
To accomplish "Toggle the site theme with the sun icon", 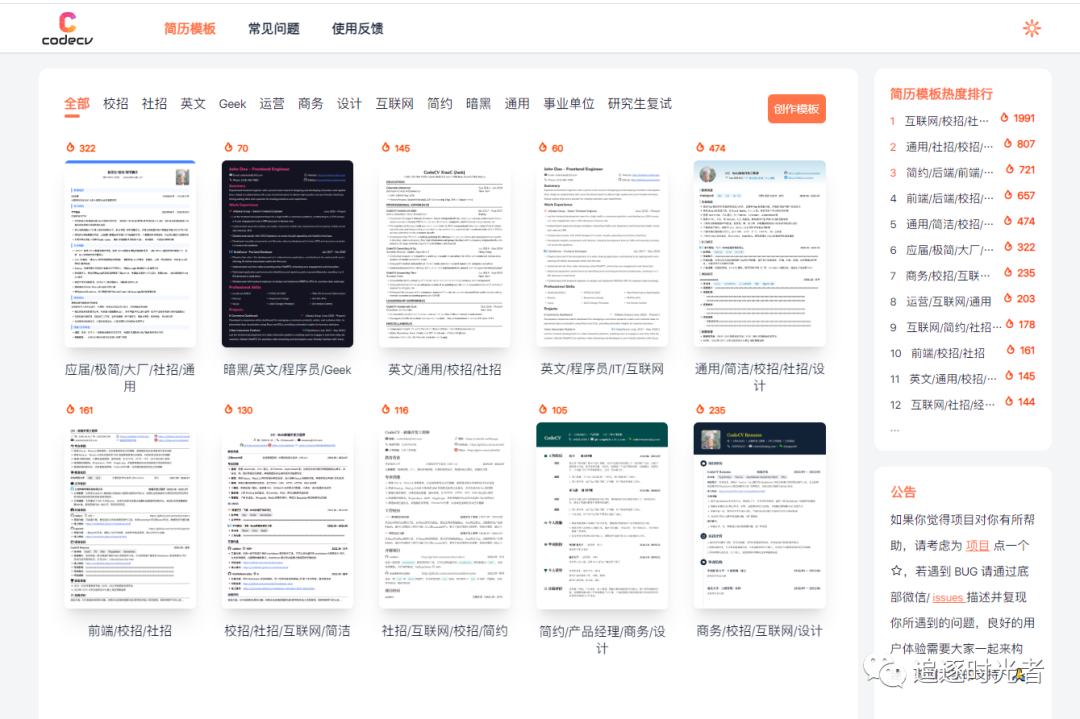I will pos(1031,28).
